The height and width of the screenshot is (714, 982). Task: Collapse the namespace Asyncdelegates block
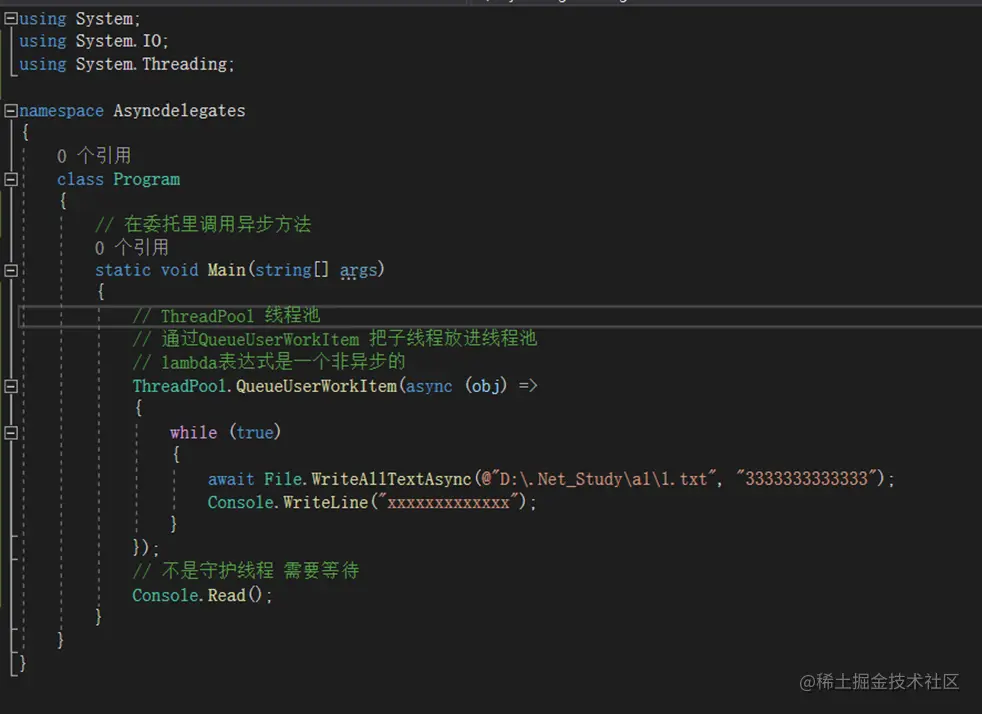tap(11, 111)
